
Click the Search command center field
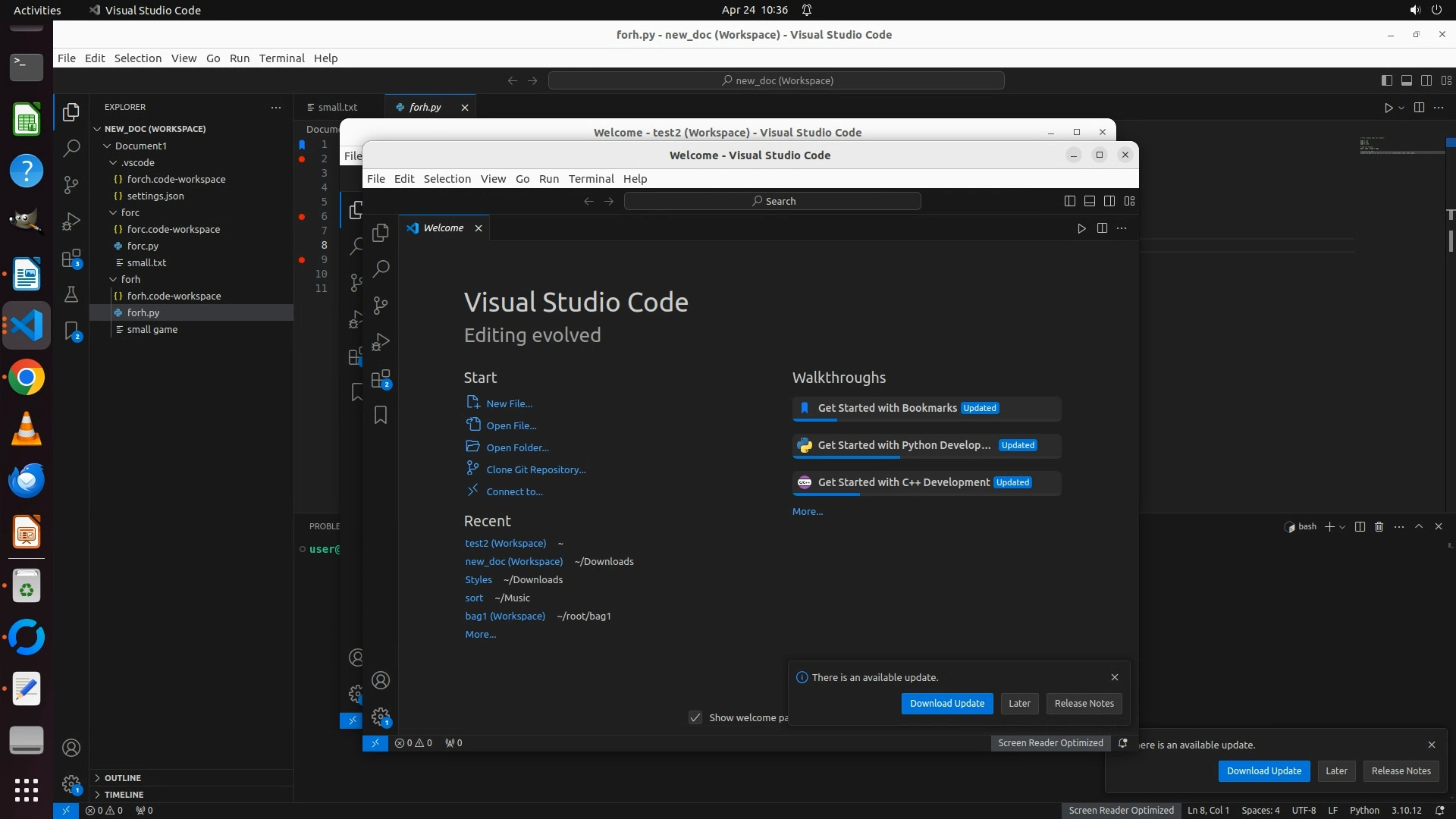(x=772, y=201)
